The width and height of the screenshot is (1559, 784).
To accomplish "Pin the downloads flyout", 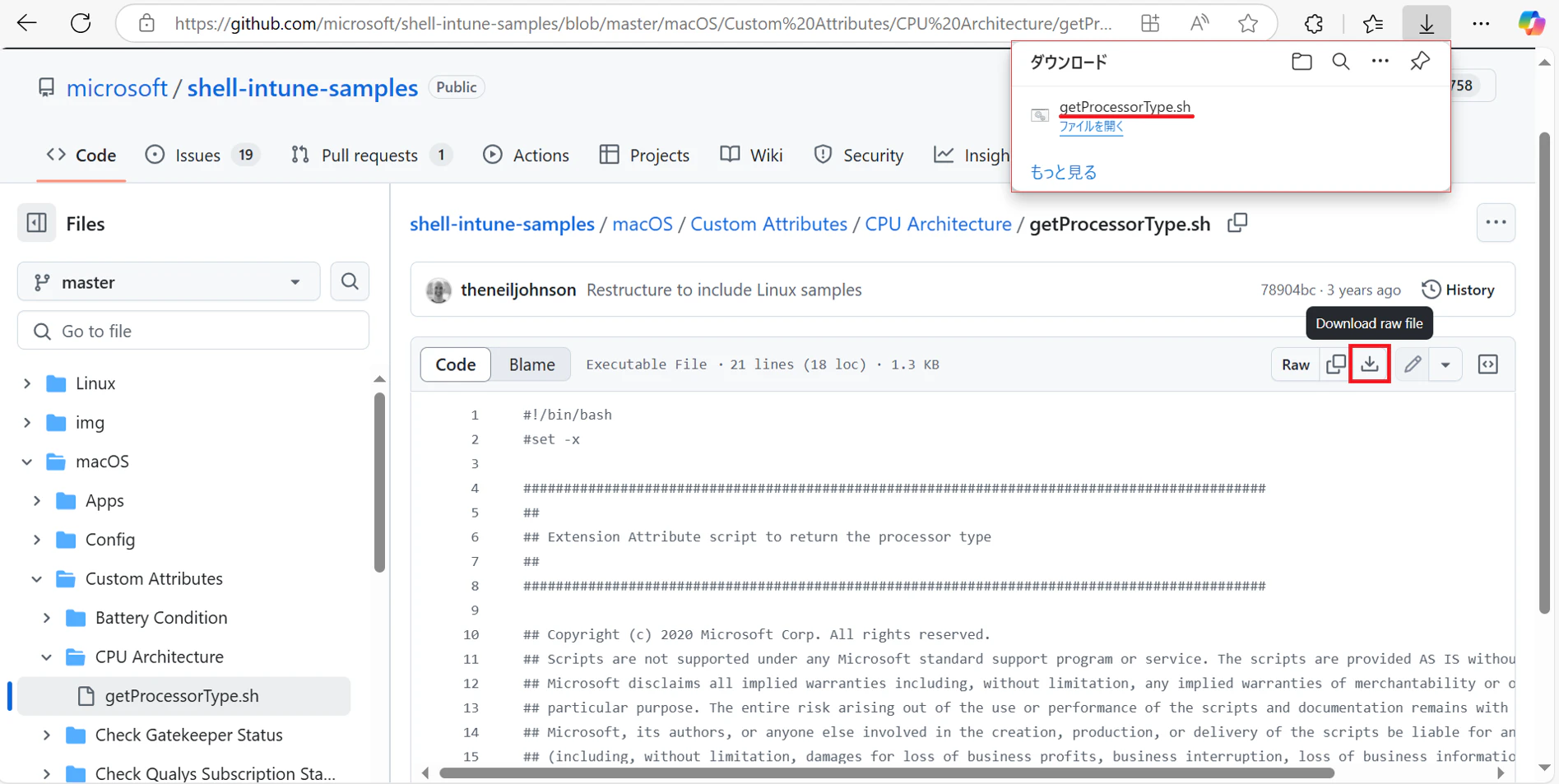I will pos(1419,61).
